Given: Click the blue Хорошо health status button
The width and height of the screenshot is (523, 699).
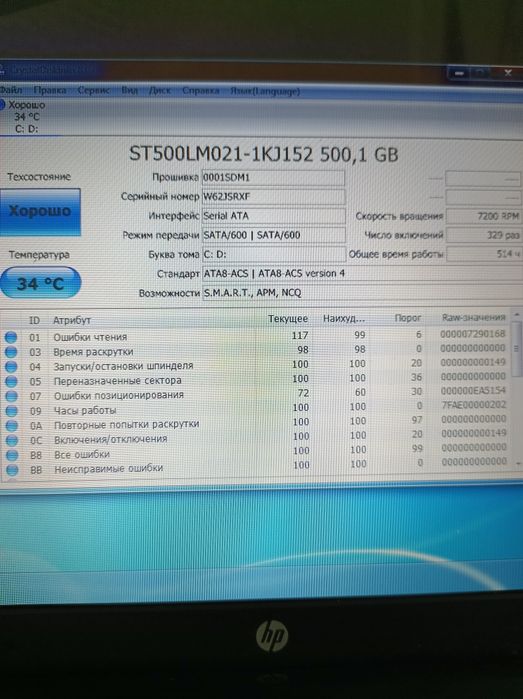Looking at the screenshot, I should point(40,211).
